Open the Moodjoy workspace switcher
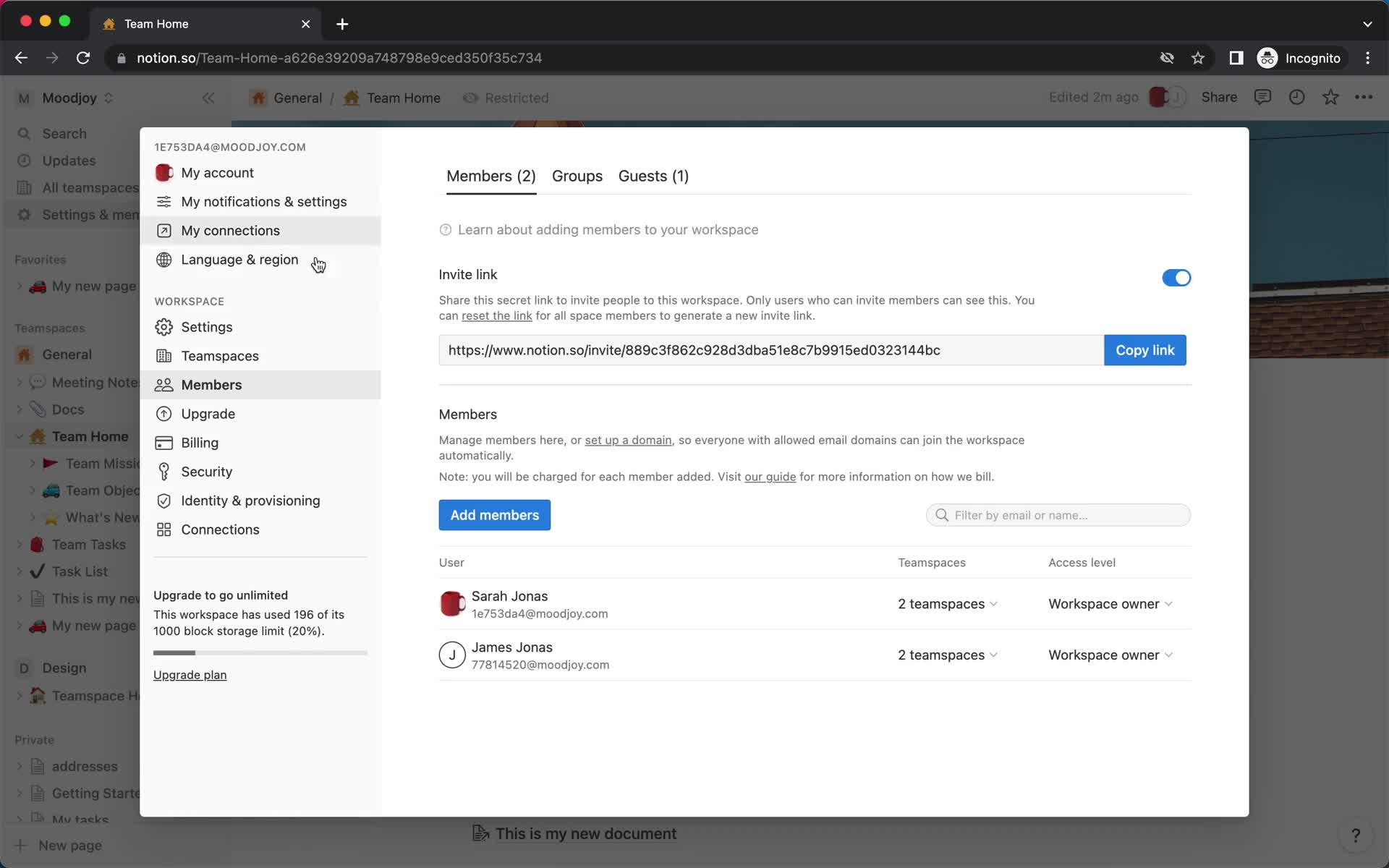The height and width of the screenshot is (868, 1389). pos(65,98)
